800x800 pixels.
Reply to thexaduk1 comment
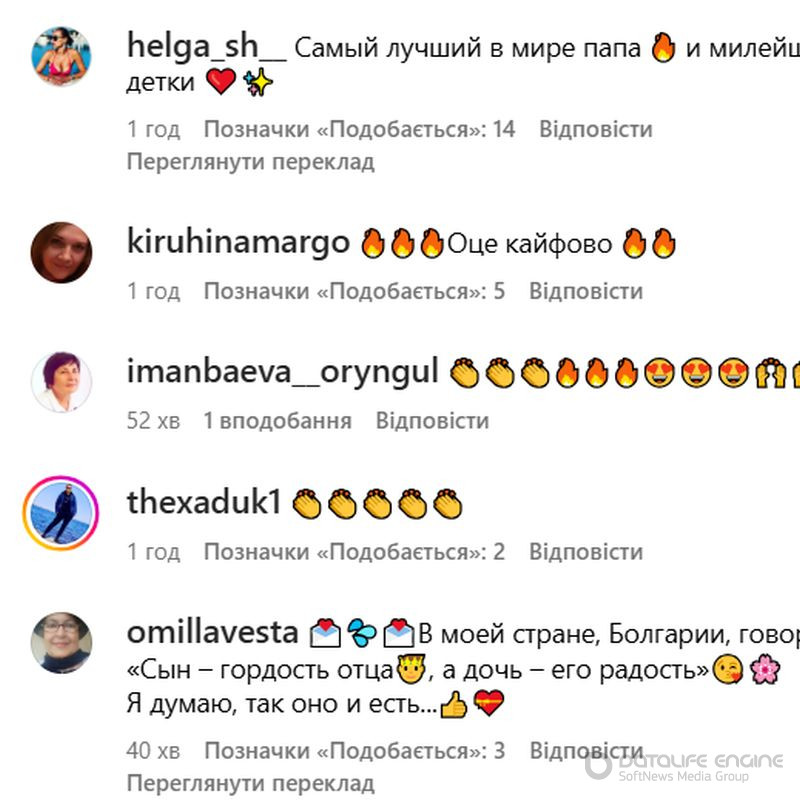click(x=586, y=552)
